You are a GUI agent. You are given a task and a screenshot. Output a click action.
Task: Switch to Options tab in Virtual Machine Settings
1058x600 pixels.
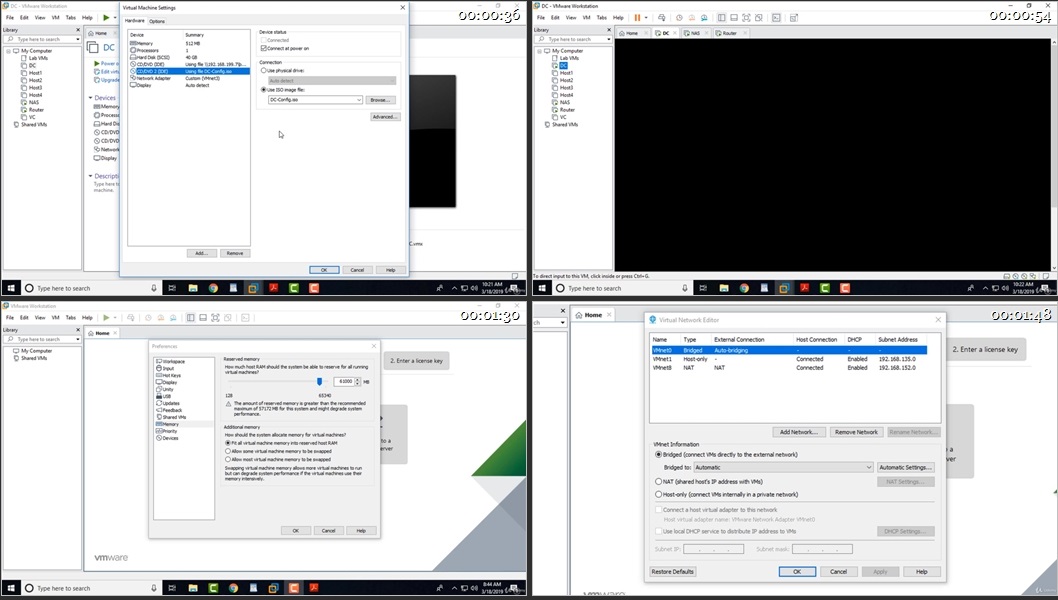pyautogui.click(x=157, y=21)
